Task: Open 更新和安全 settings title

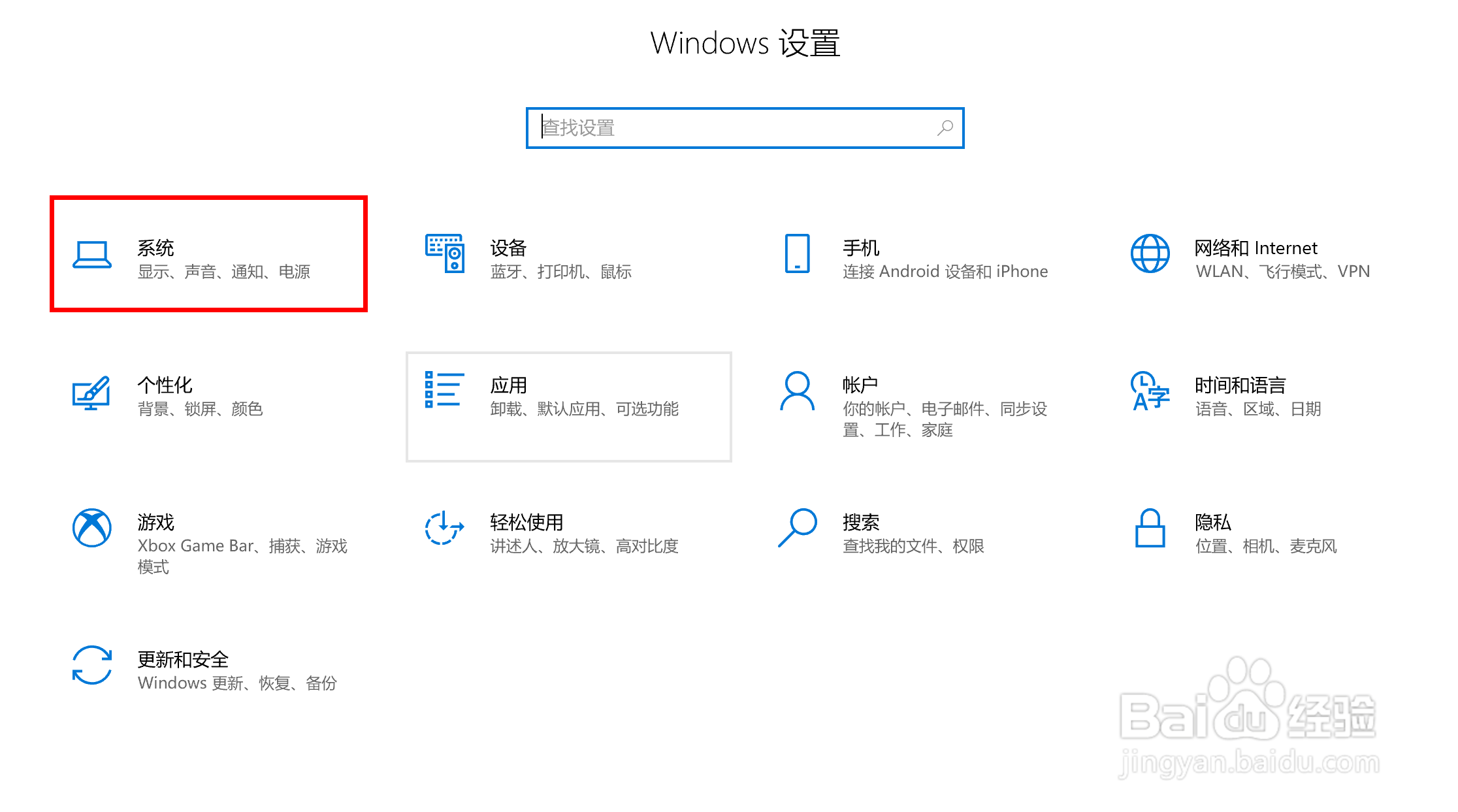Action: pos(183,660)
